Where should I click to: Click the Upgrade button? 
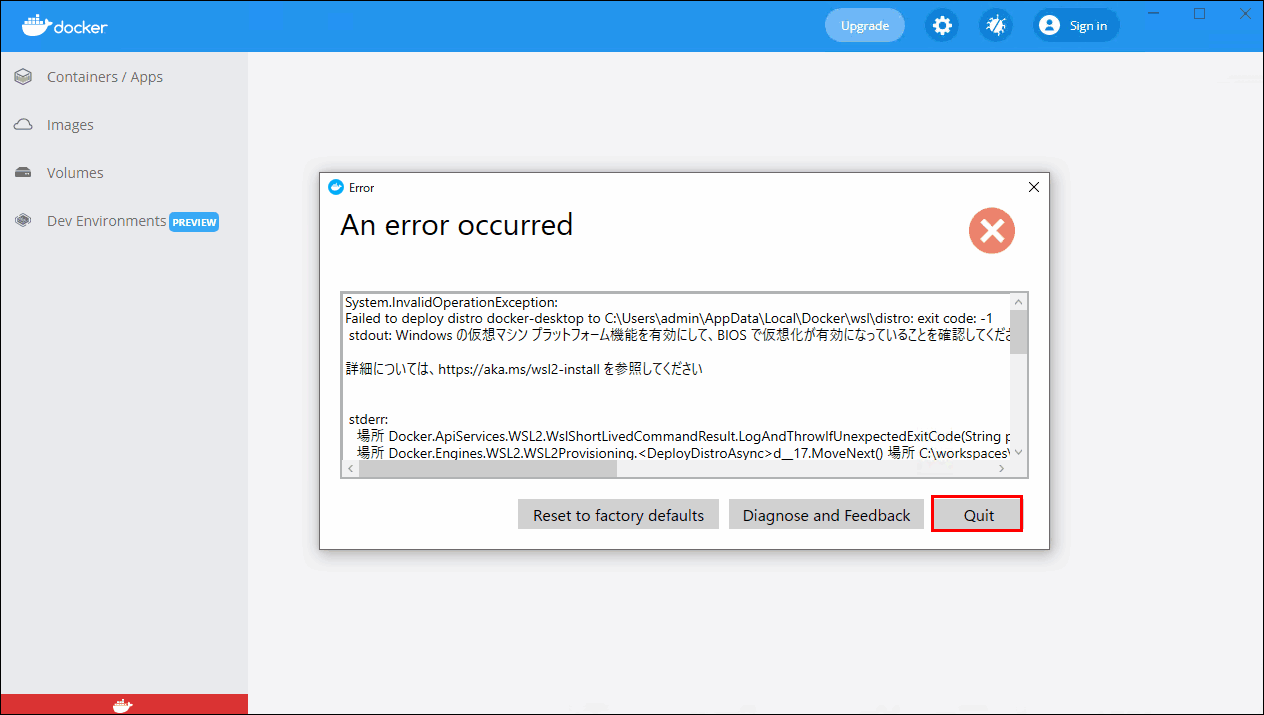[x=865, y=26]
